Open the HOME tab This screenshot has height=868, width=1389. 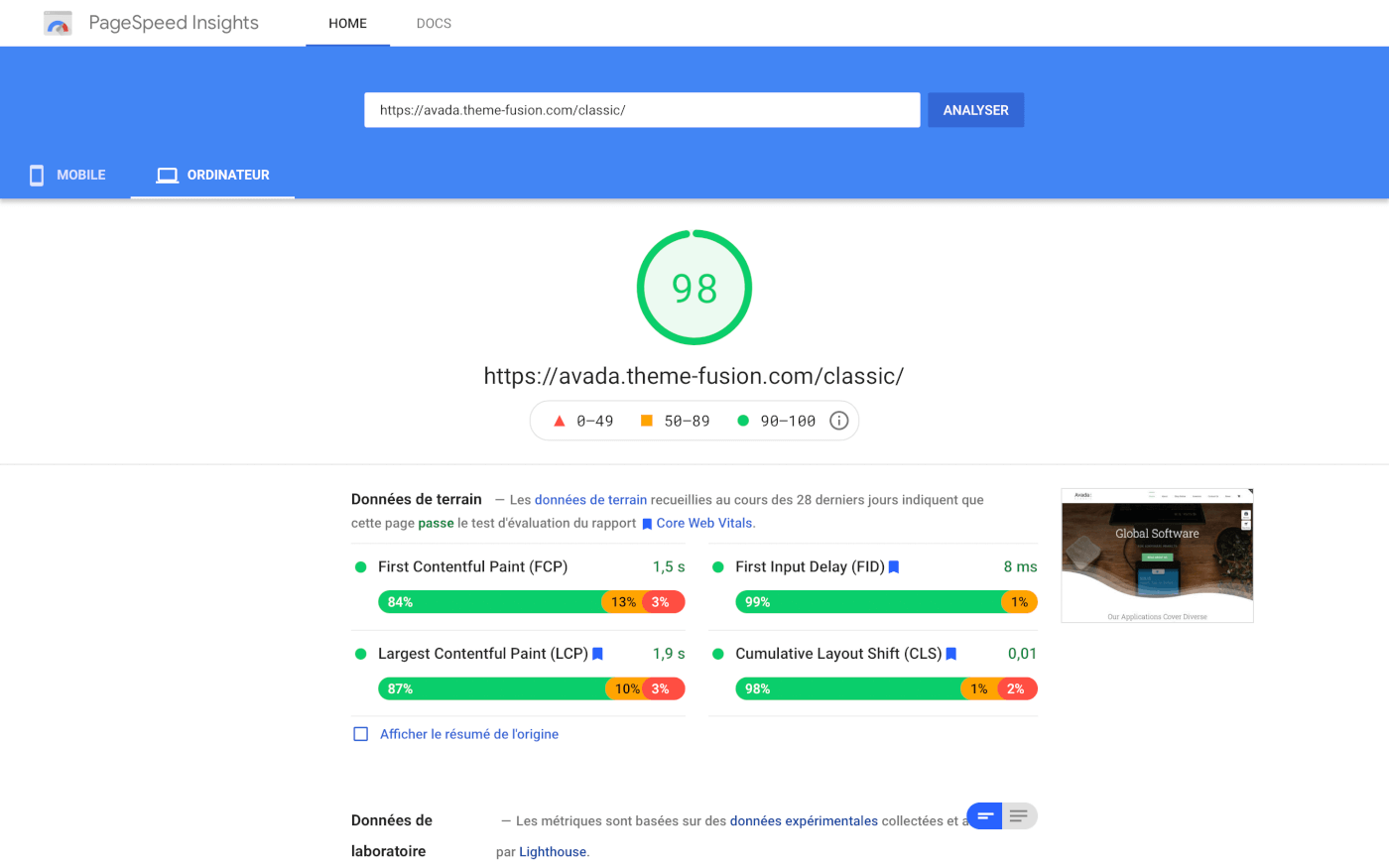coord(347,23)
